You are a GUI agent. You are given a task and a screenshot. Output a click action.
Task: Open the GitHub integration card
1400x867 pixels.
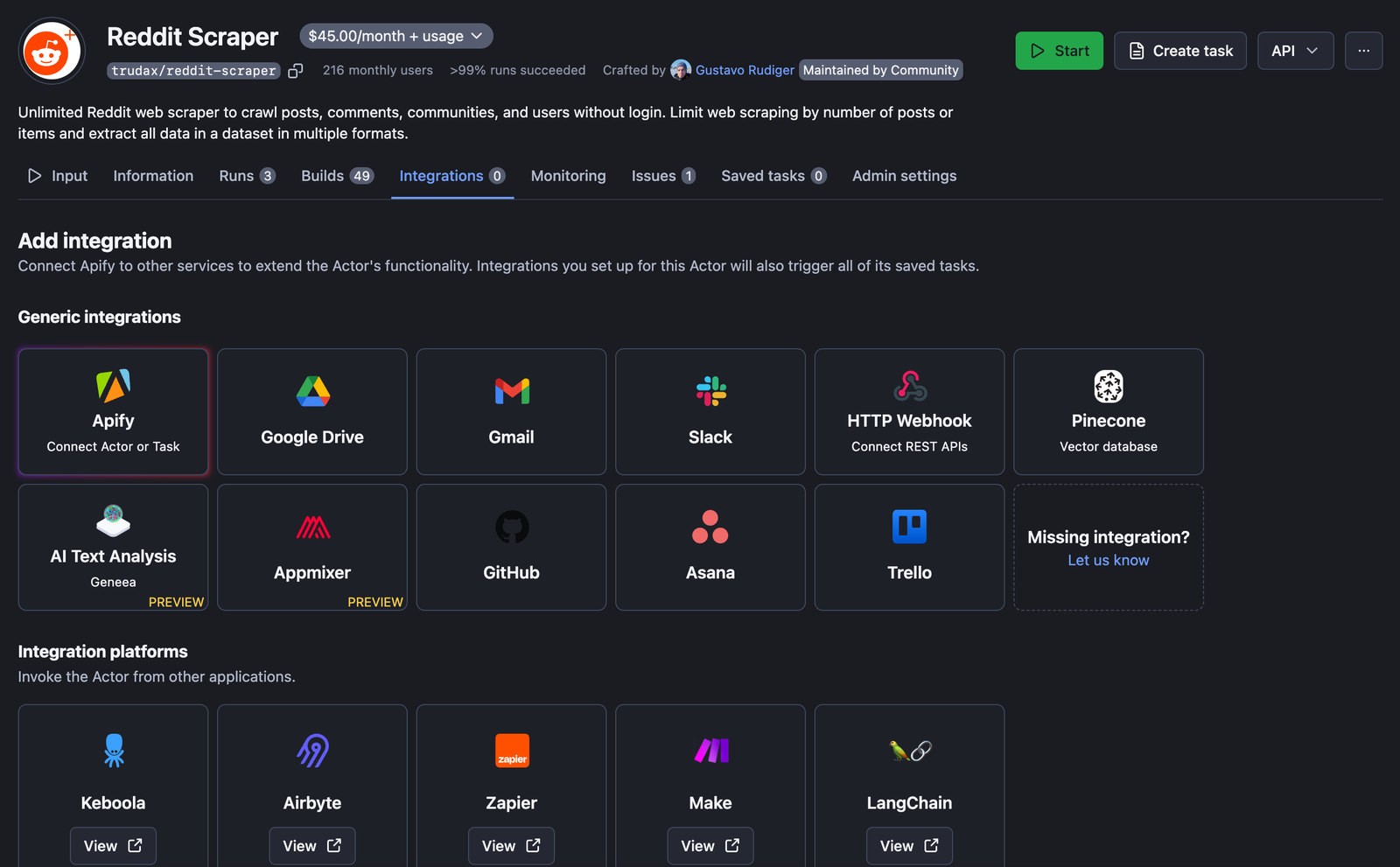point(511,548)
